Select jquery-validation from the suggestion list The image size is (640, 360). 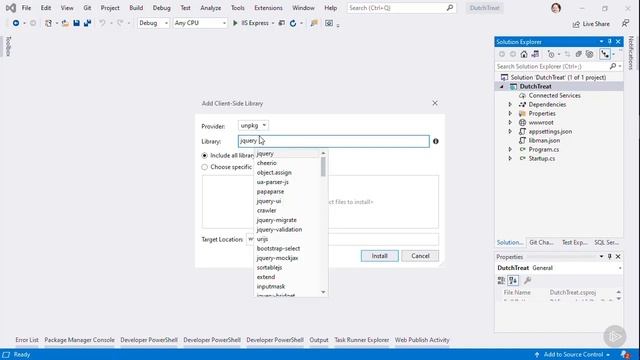pos(279,229)
